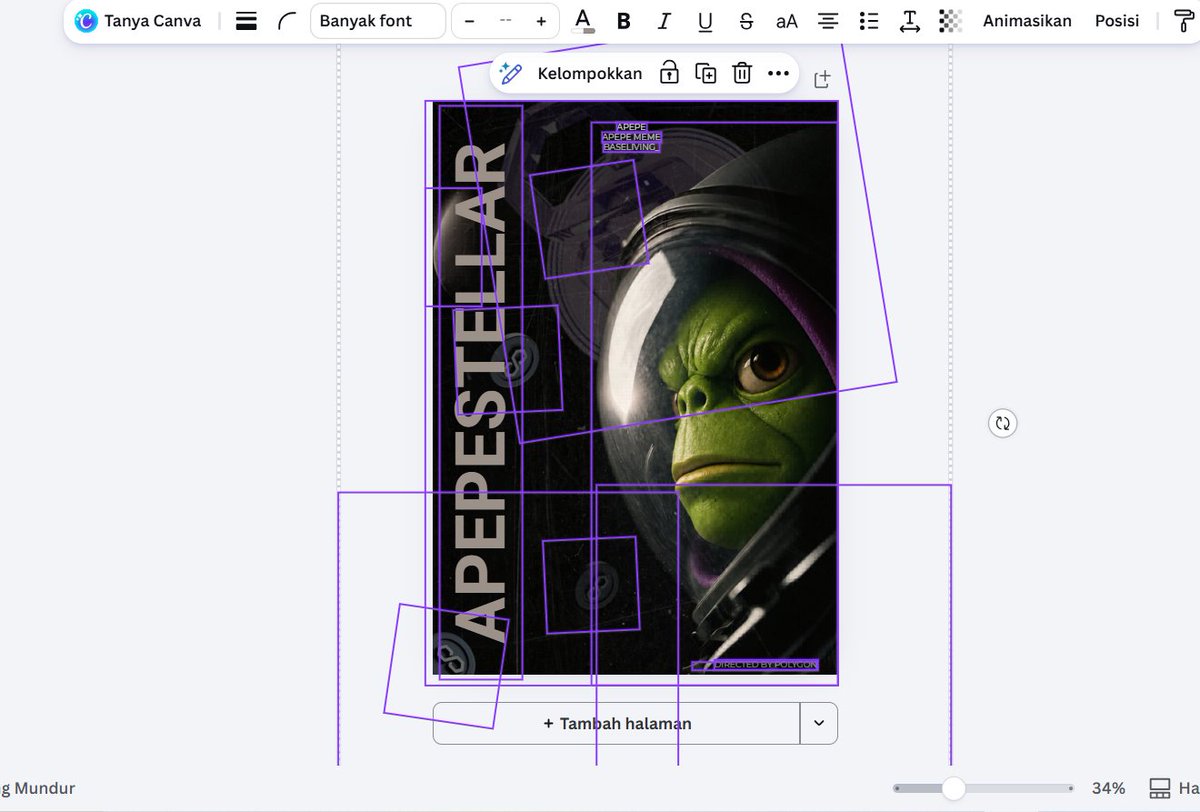Select the APEPE MEME text line
Image resolution: width=1200 pixels, height=812 pixels.
(632, 137)
